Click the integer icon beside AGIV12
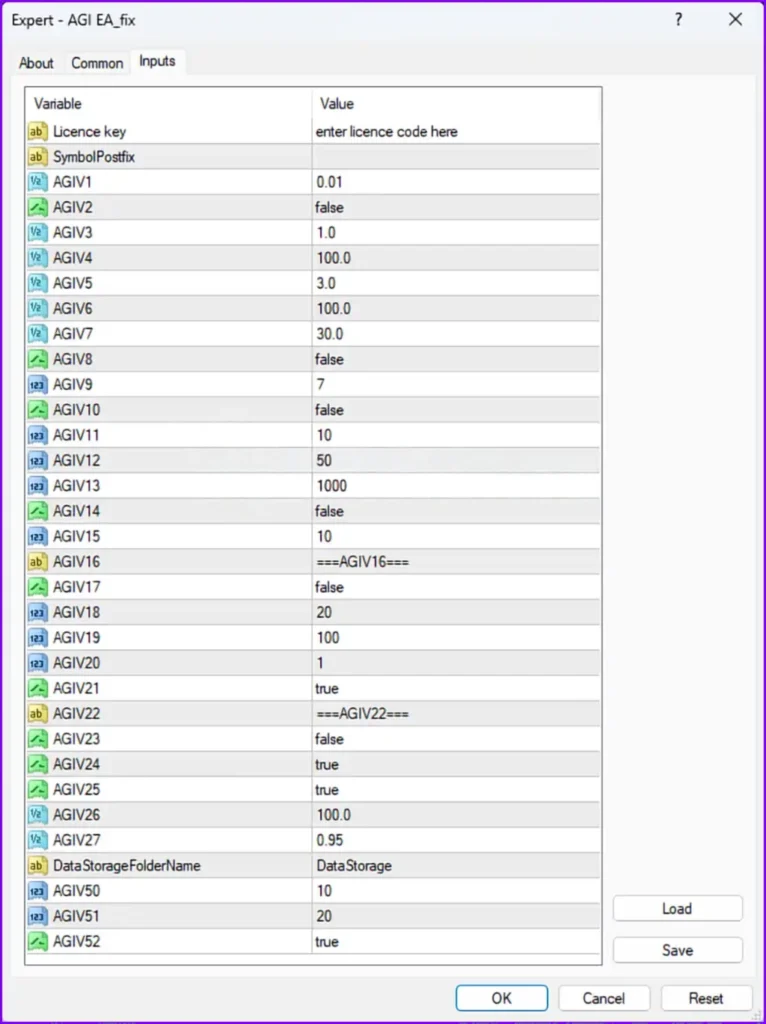 38,460
